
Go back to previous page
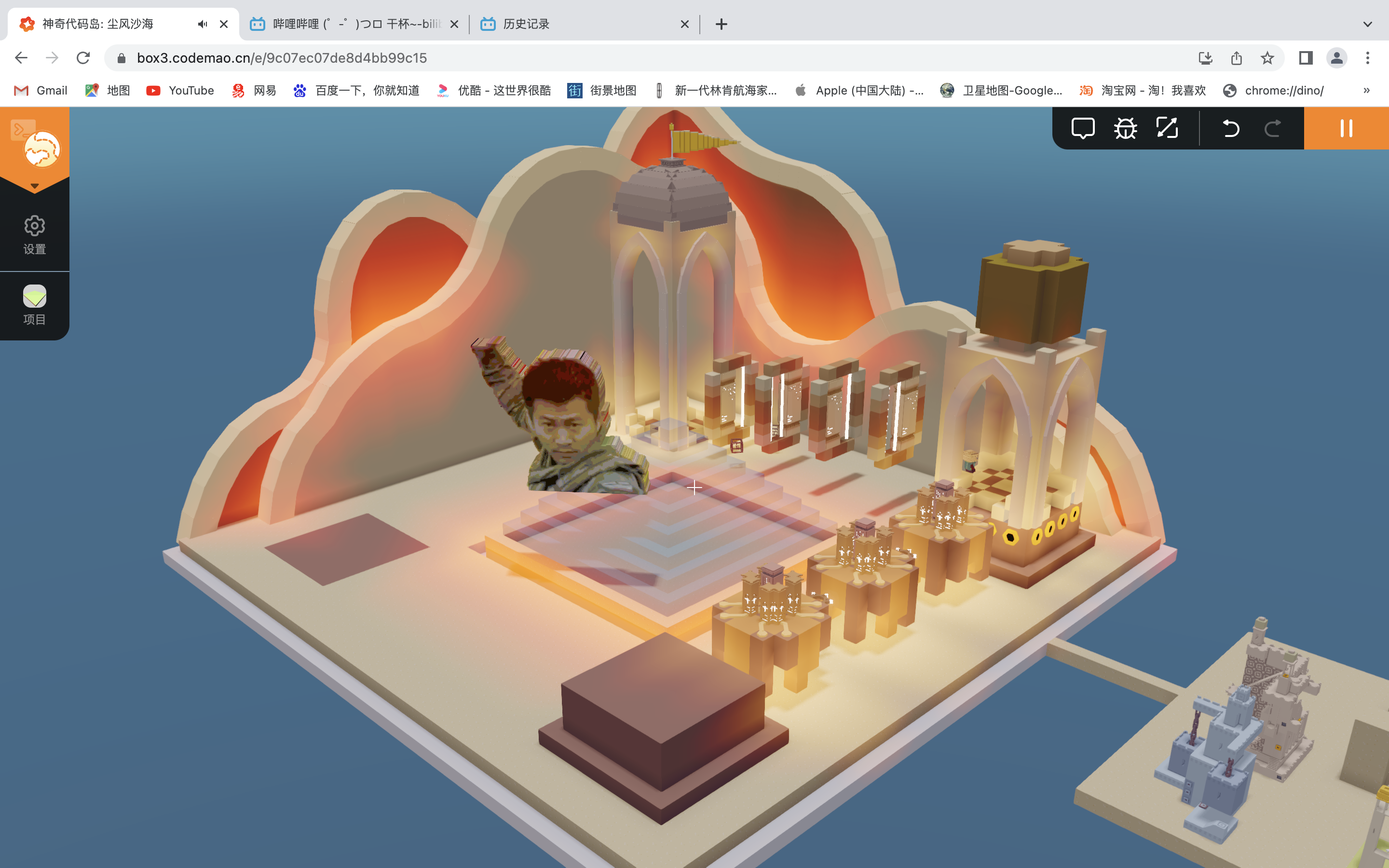coord(21,58)
